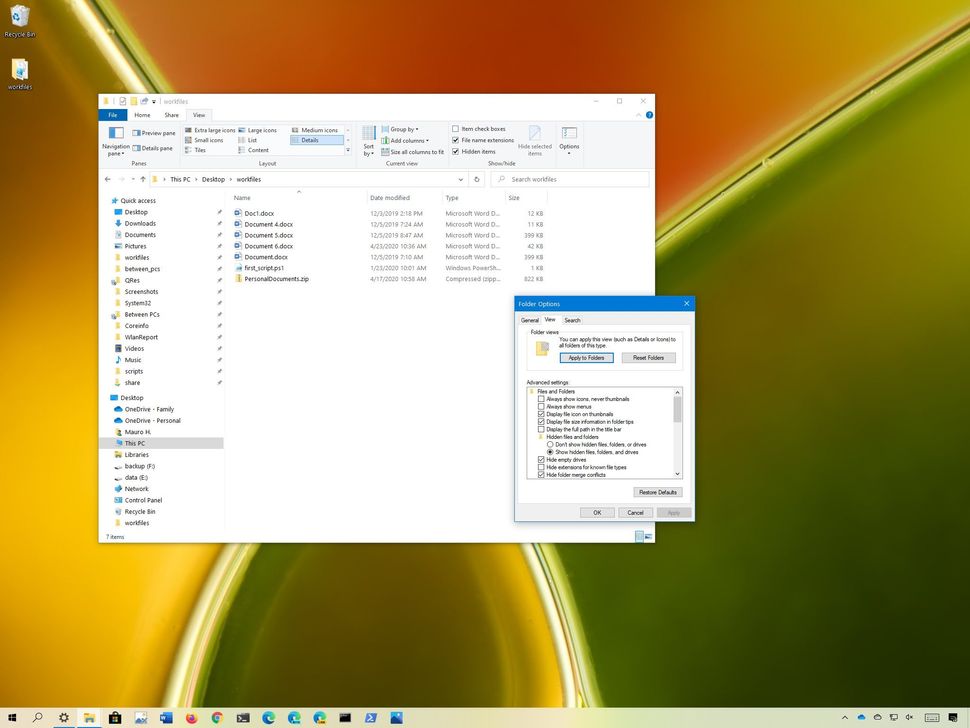Open the Sort by tool
This screenshot has width=970, height=728.
(x=368, y=142)
